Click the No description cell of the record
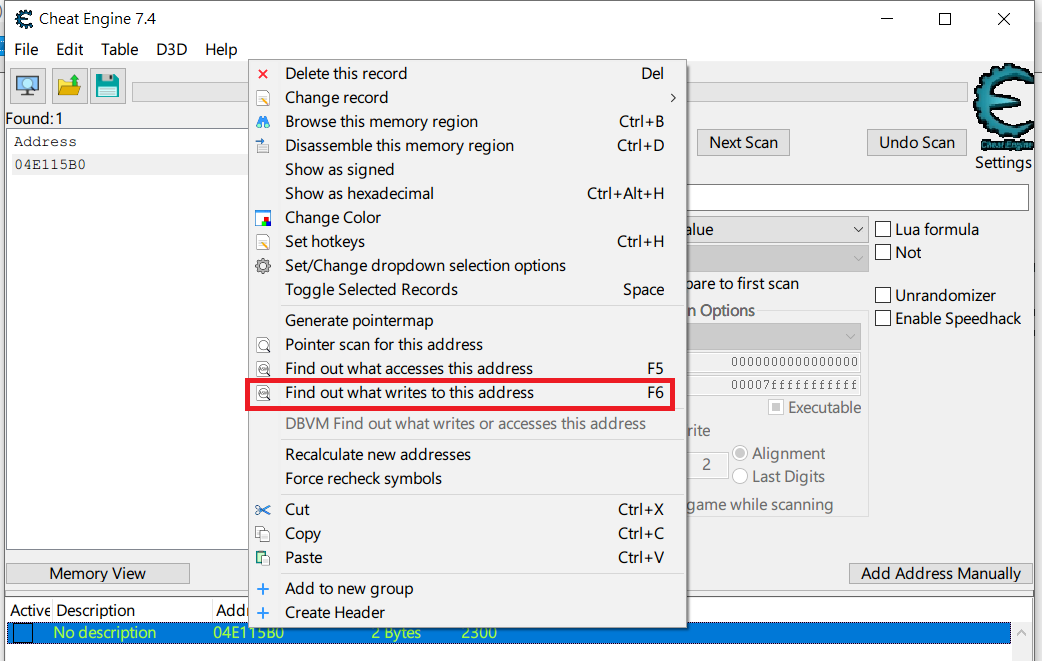Screen dimensions: 1042x661 [x=104, y=633]
